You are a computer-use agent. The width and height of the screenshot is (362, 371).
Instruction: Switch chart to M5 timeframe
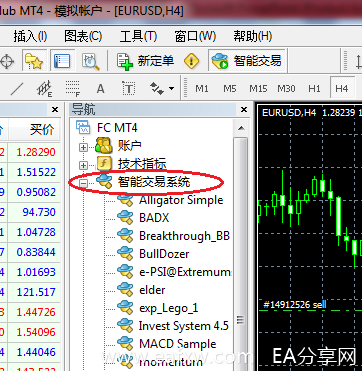click(230, 89)
